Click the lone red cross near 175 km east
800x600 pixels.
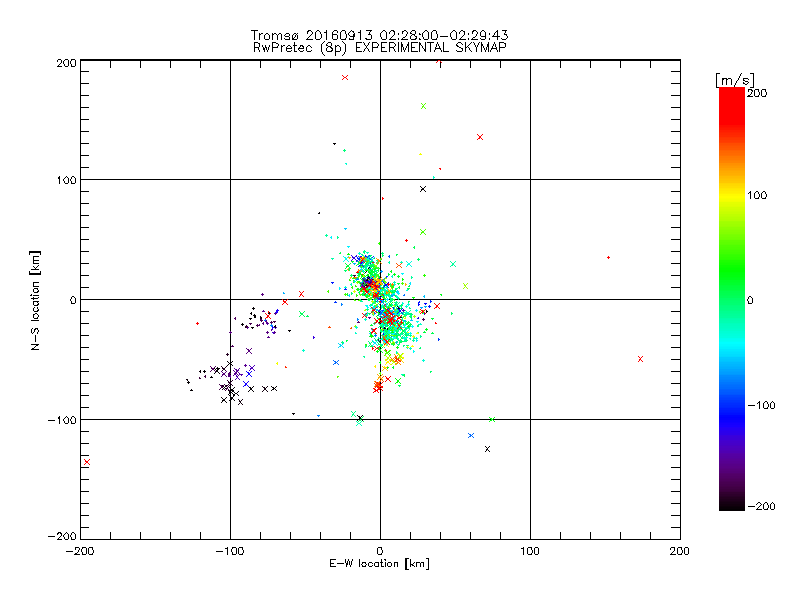coord(640,359)
